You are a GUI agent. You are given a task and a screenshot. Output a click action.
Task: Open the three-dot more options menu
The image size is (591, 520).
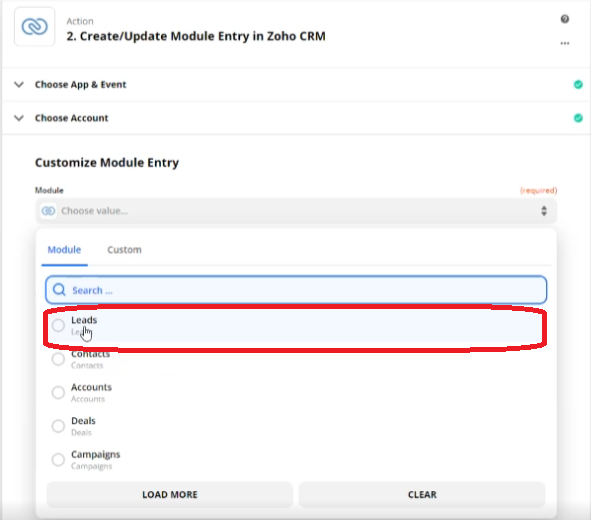[x=565, y=43]
